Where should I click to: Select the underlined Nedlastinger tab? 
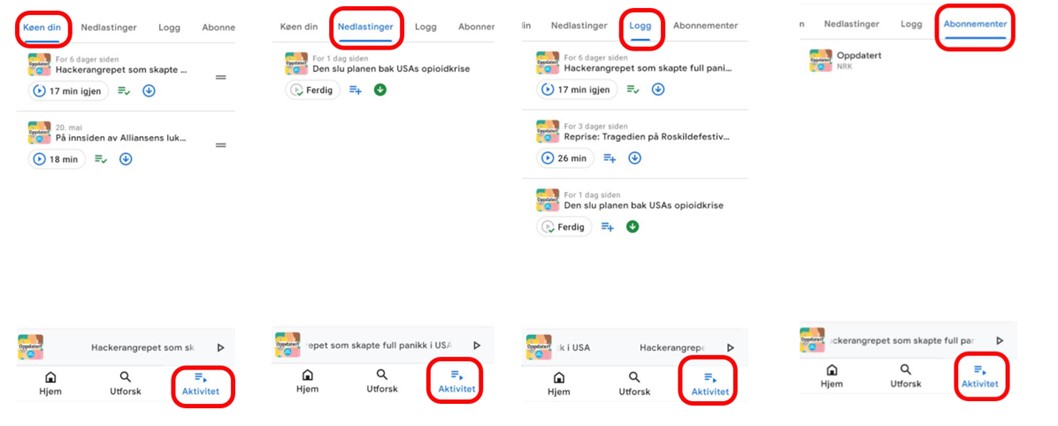pos(364,27)
